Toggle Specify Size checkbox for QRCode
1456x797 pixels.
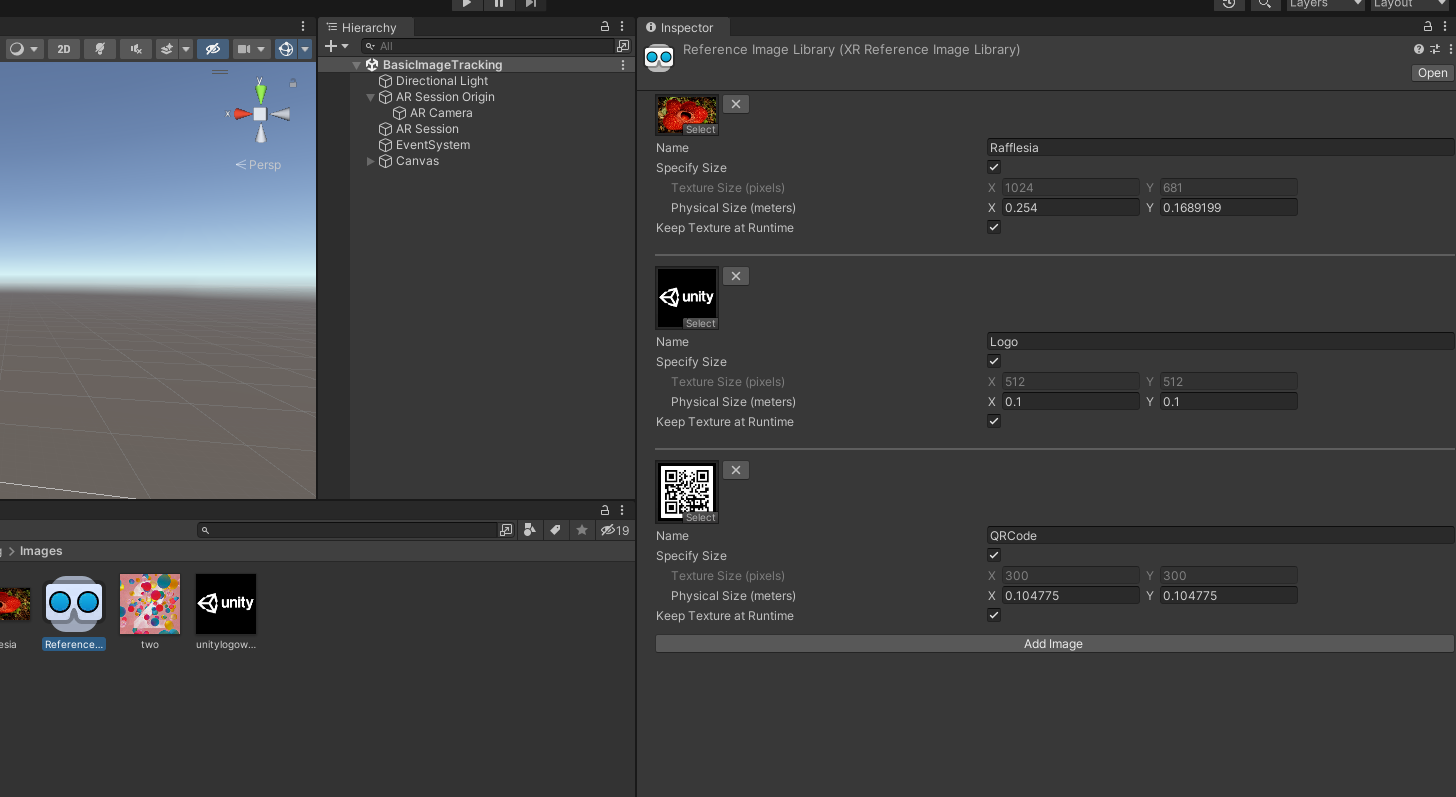(994, 556)
